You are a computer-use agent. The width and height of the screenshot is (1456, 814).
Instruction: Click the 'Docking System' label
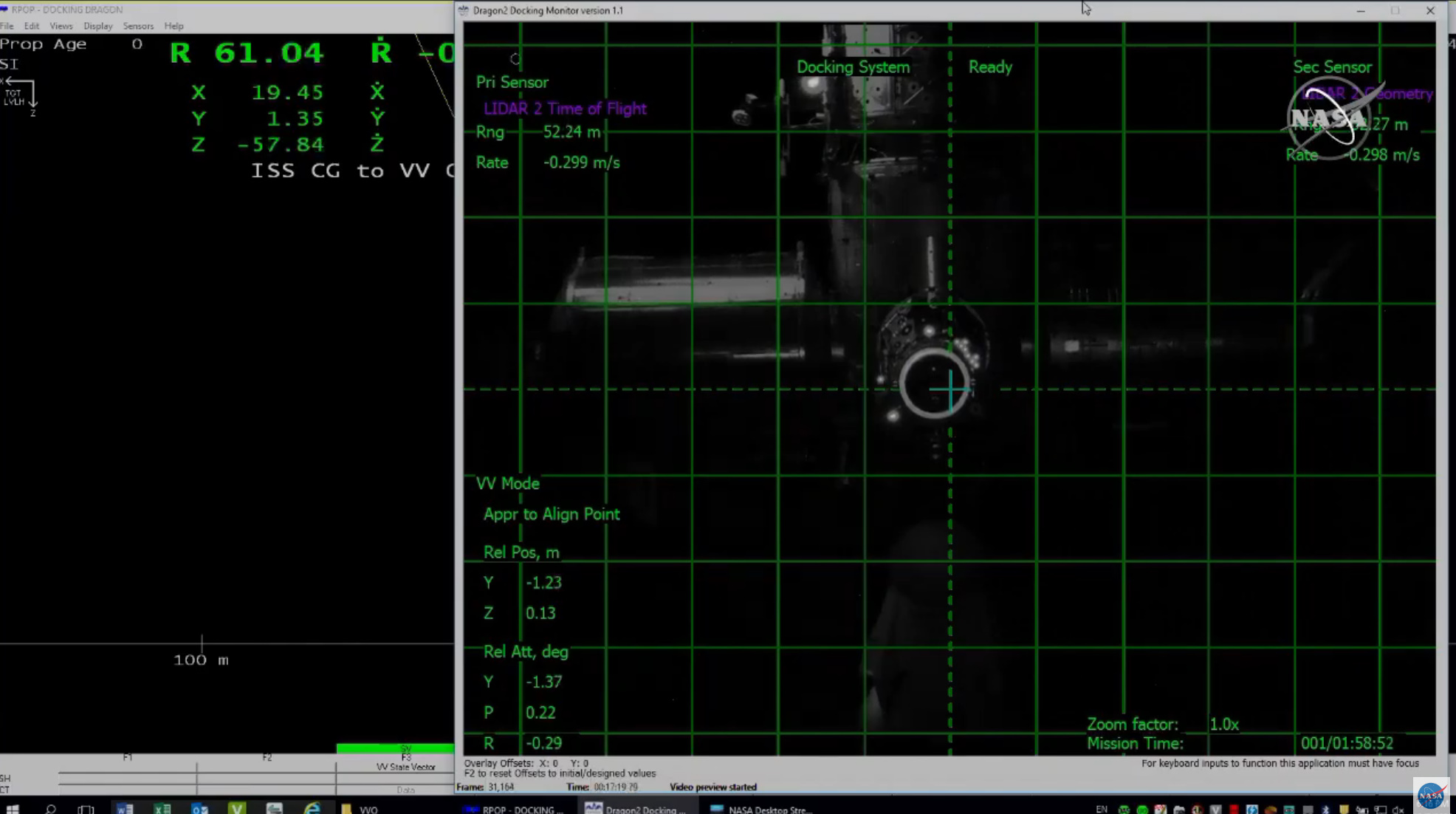[x=853, y=67]
